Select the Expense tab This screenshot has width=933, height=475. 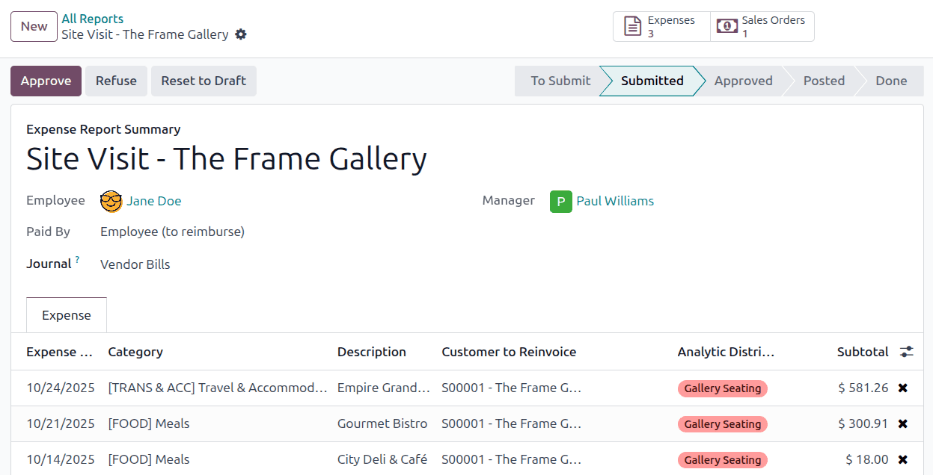pyautogui.click(x=66, y=315)
